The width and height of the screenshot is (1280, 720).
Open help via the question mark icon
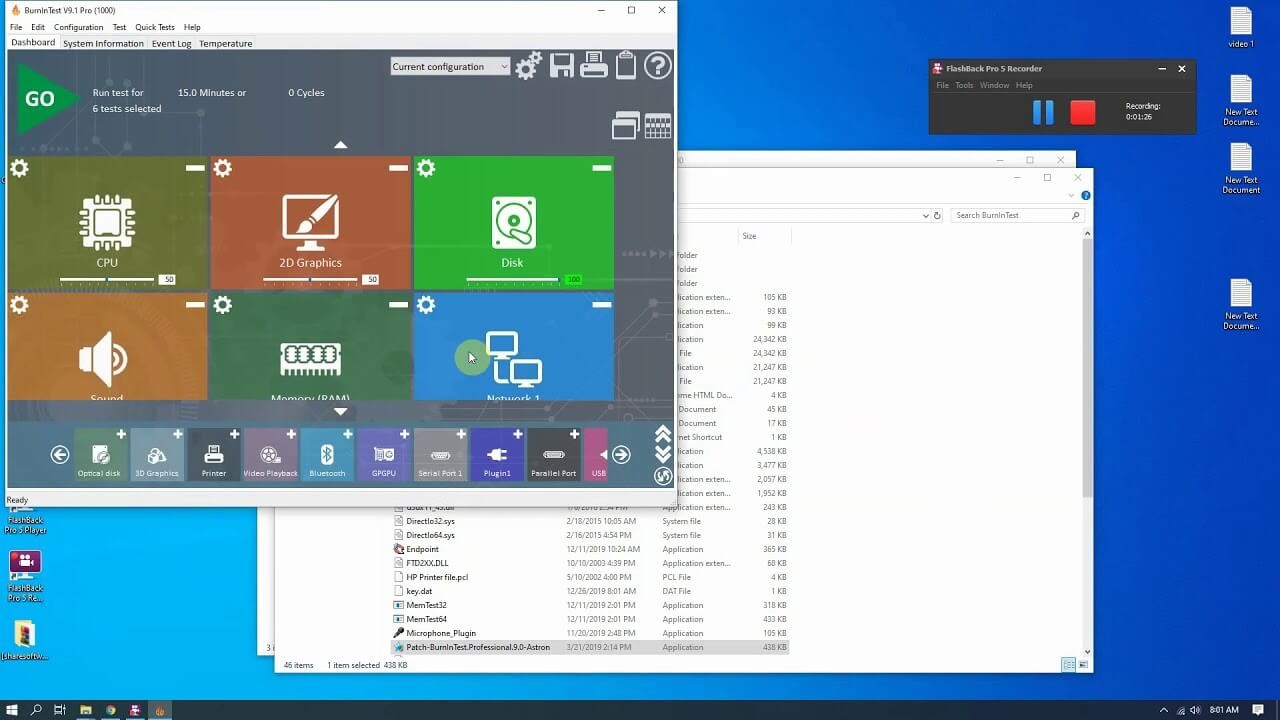tap(658, 66)
